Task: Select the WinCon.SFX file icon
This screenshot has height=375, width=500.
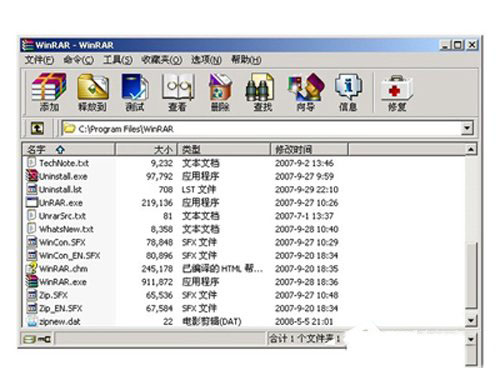Action: tap(32, 242)
